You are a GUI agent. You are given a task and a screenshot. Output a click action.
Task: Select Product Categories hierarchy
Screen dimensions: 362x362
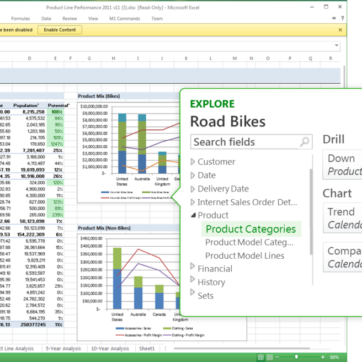(251, 229)
